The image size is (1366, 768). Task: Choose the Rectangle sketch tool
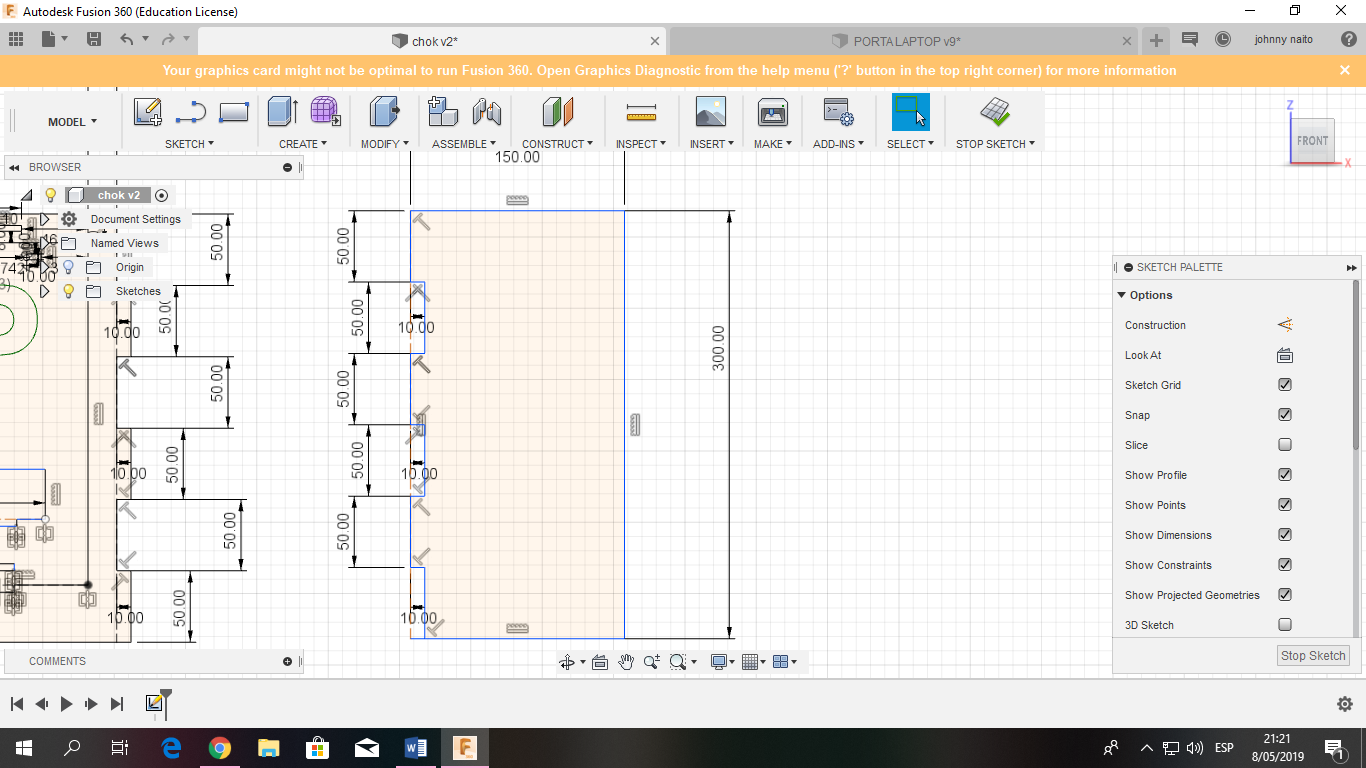point(233,112)
